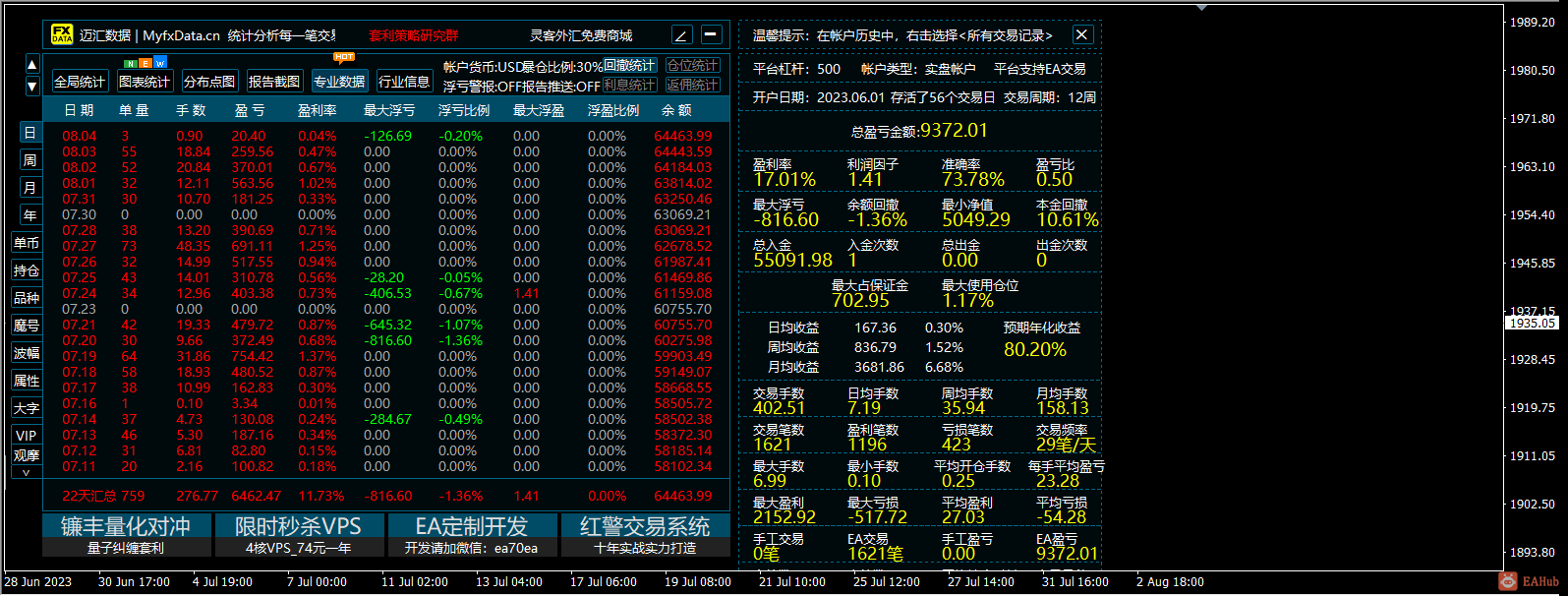This screenshot has width=1568, height=596.
Task: Open the 红警交易系统 ad banner
Action: pyautogui.click(x=645, y=535)
